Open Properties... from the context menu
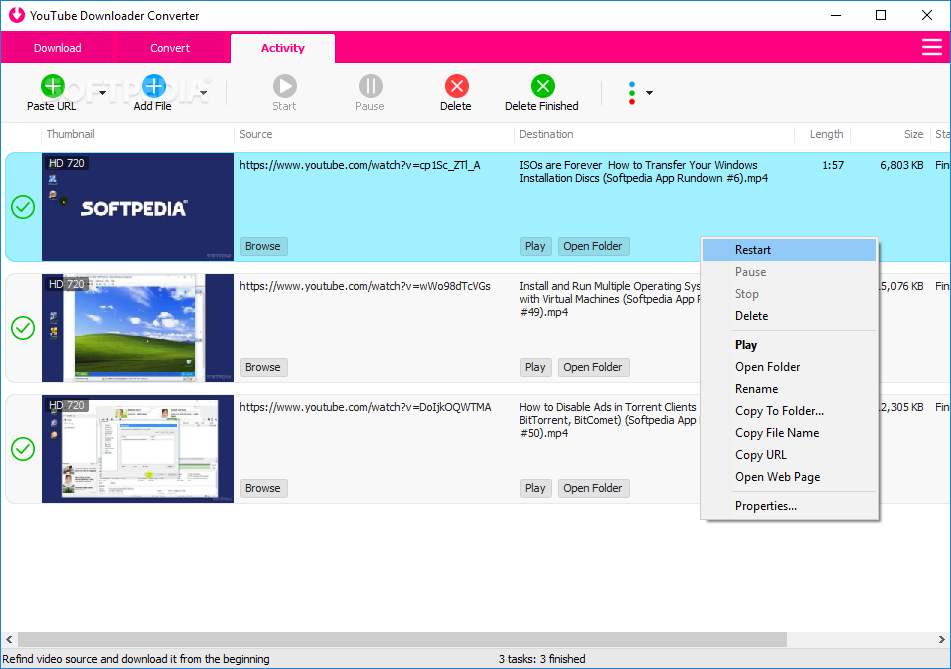Image resolution: width=951 pixels, height=669 pixels. pos(790,506)
